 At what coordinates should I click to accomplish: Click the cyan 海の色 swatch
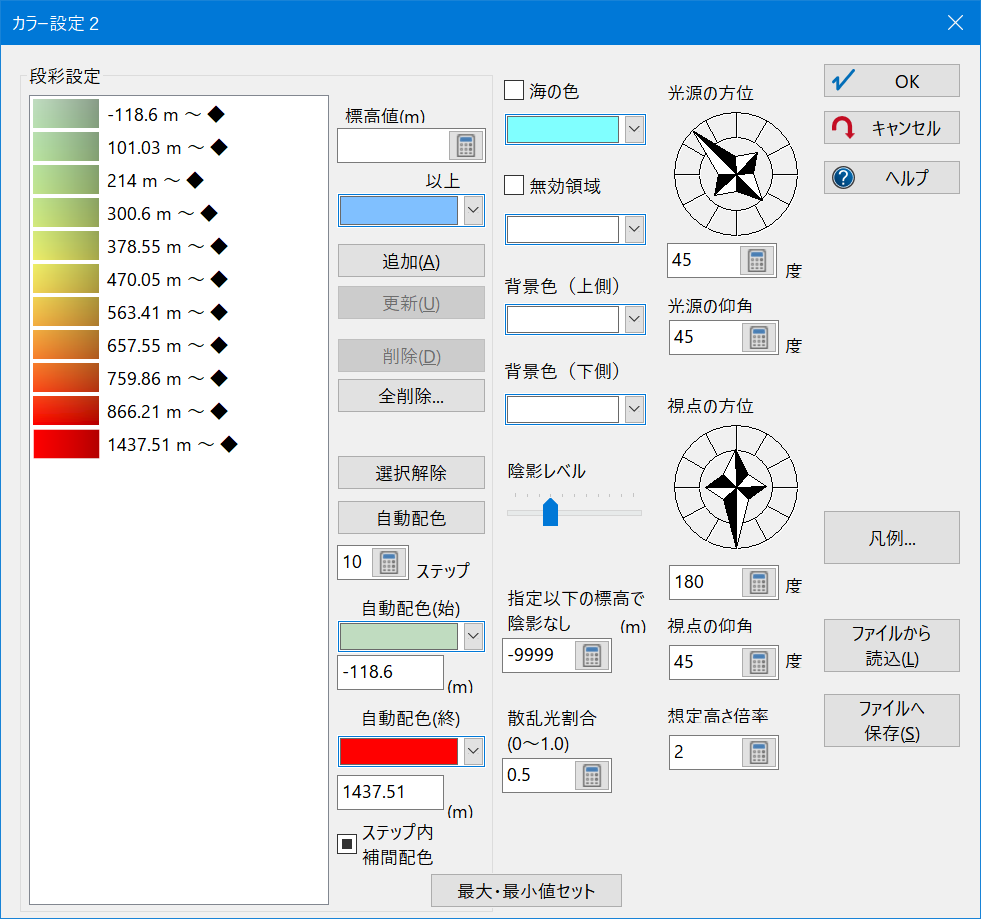[562, 129]
